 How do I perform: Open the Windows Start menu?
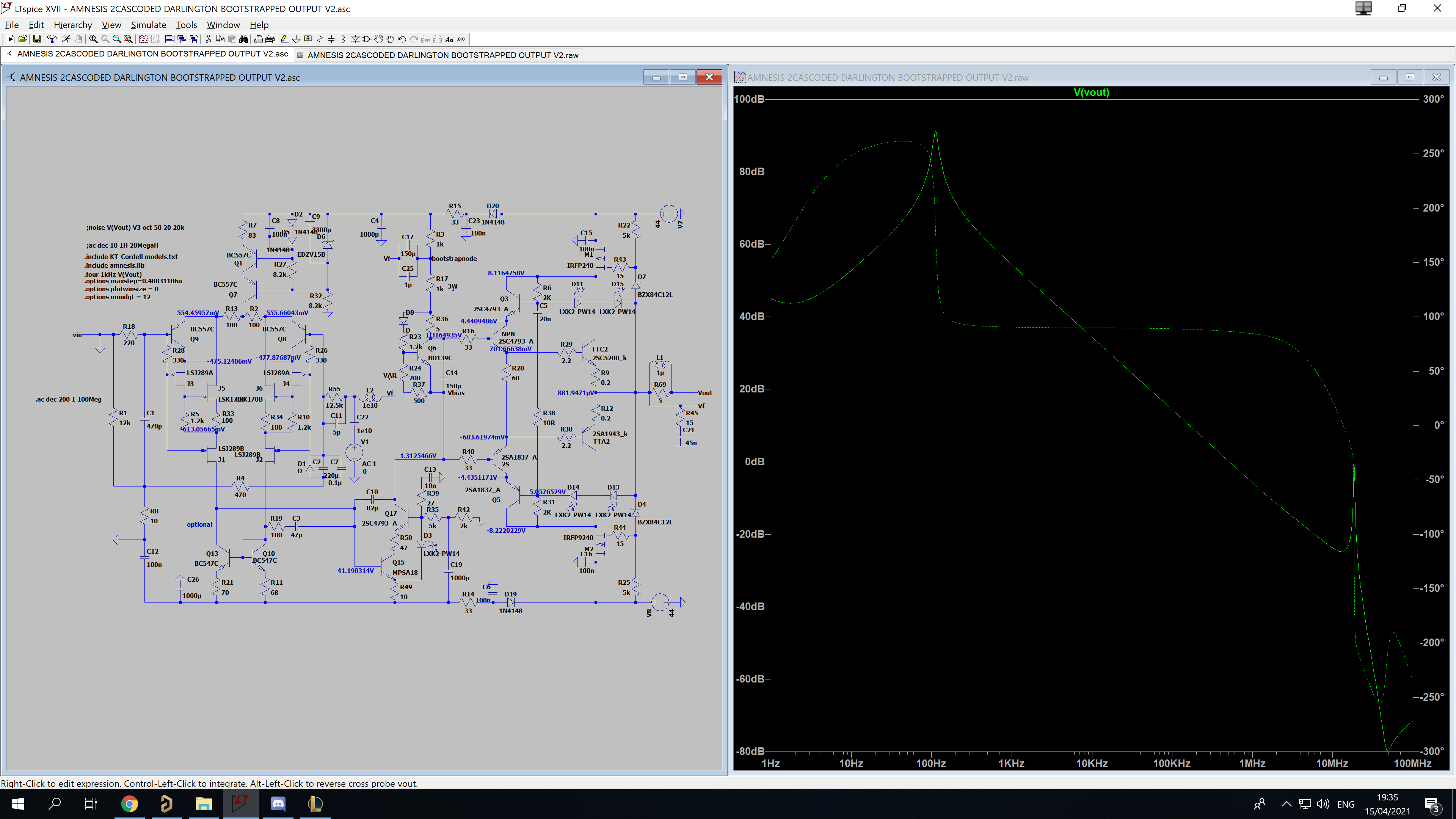point(18,804)
